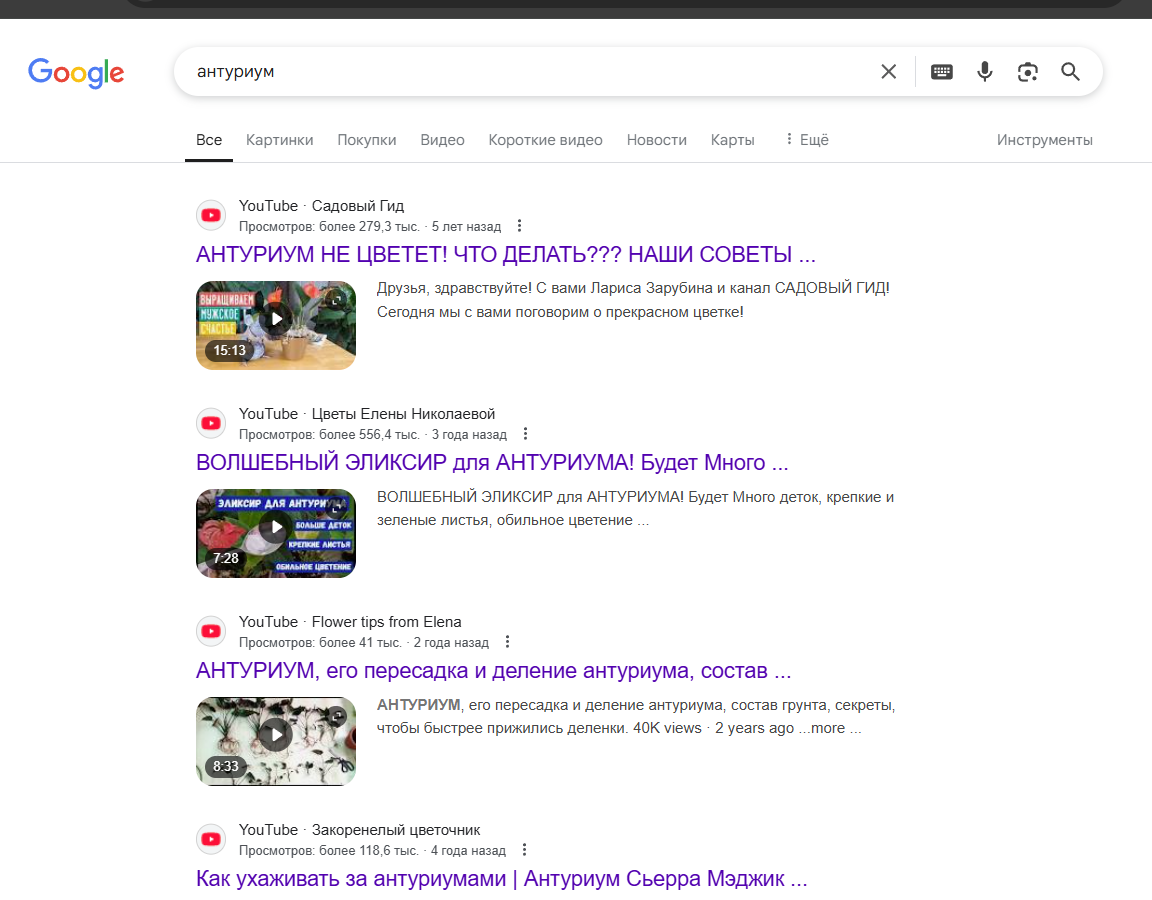This screenshot has height=900, width=1152.
Task: Click snippet mentioning состав грунта, секреты
Action: (x=636, y=716)
